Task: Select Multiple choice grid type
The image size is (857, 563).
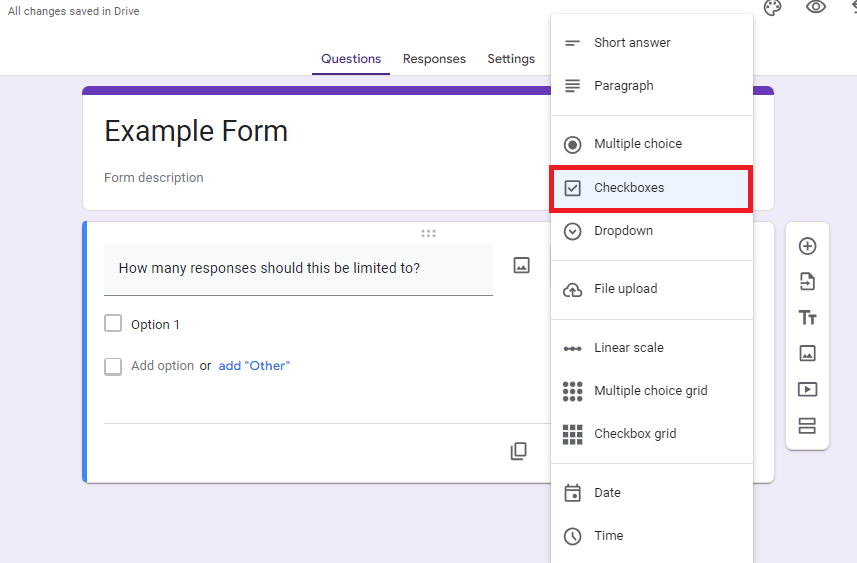Action: point(651,391)
